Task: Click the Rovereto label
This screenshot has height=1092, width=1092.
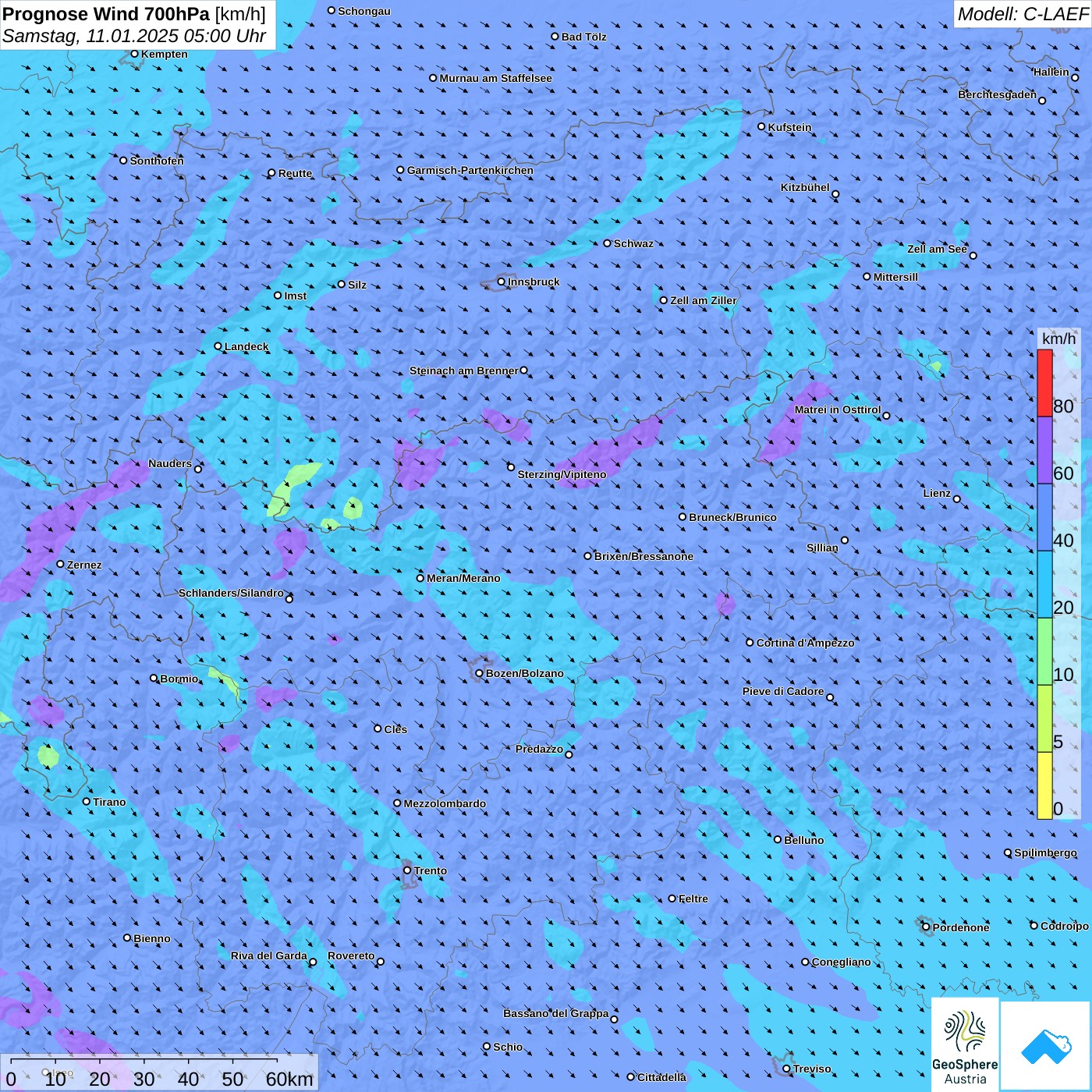Action: [351, 955]
